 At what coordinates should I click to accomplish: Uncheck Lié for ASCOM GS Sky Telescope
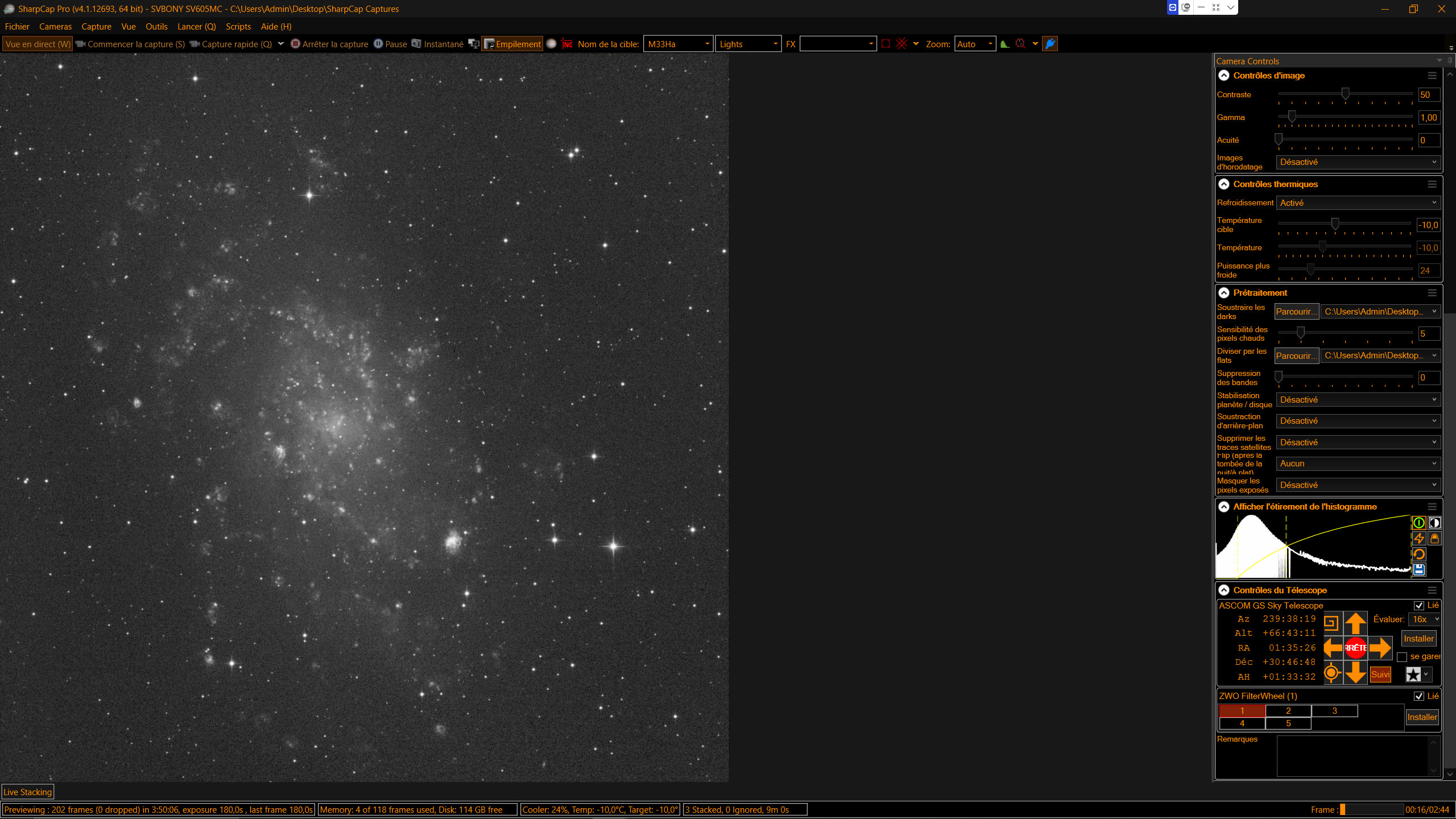pos(1419,606)
